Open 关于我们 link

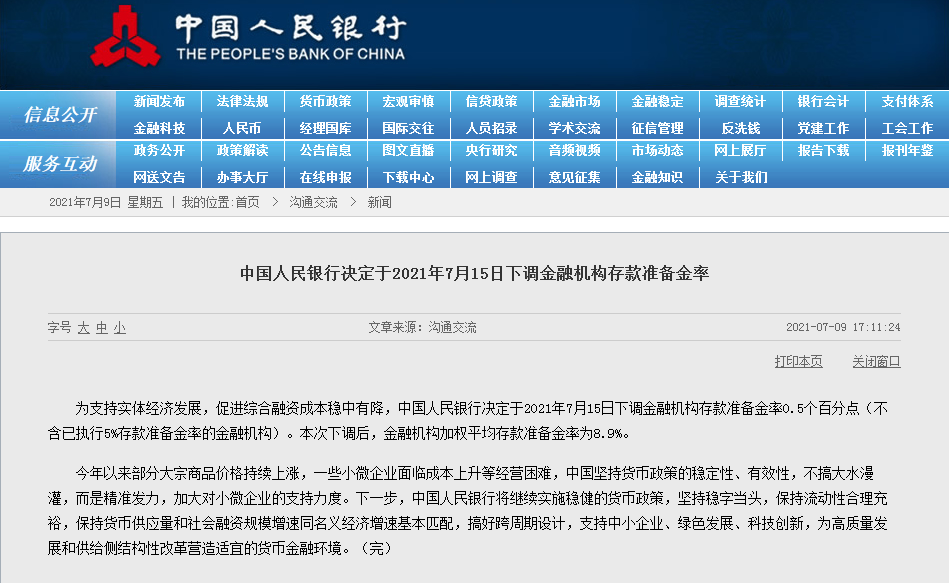741,177
